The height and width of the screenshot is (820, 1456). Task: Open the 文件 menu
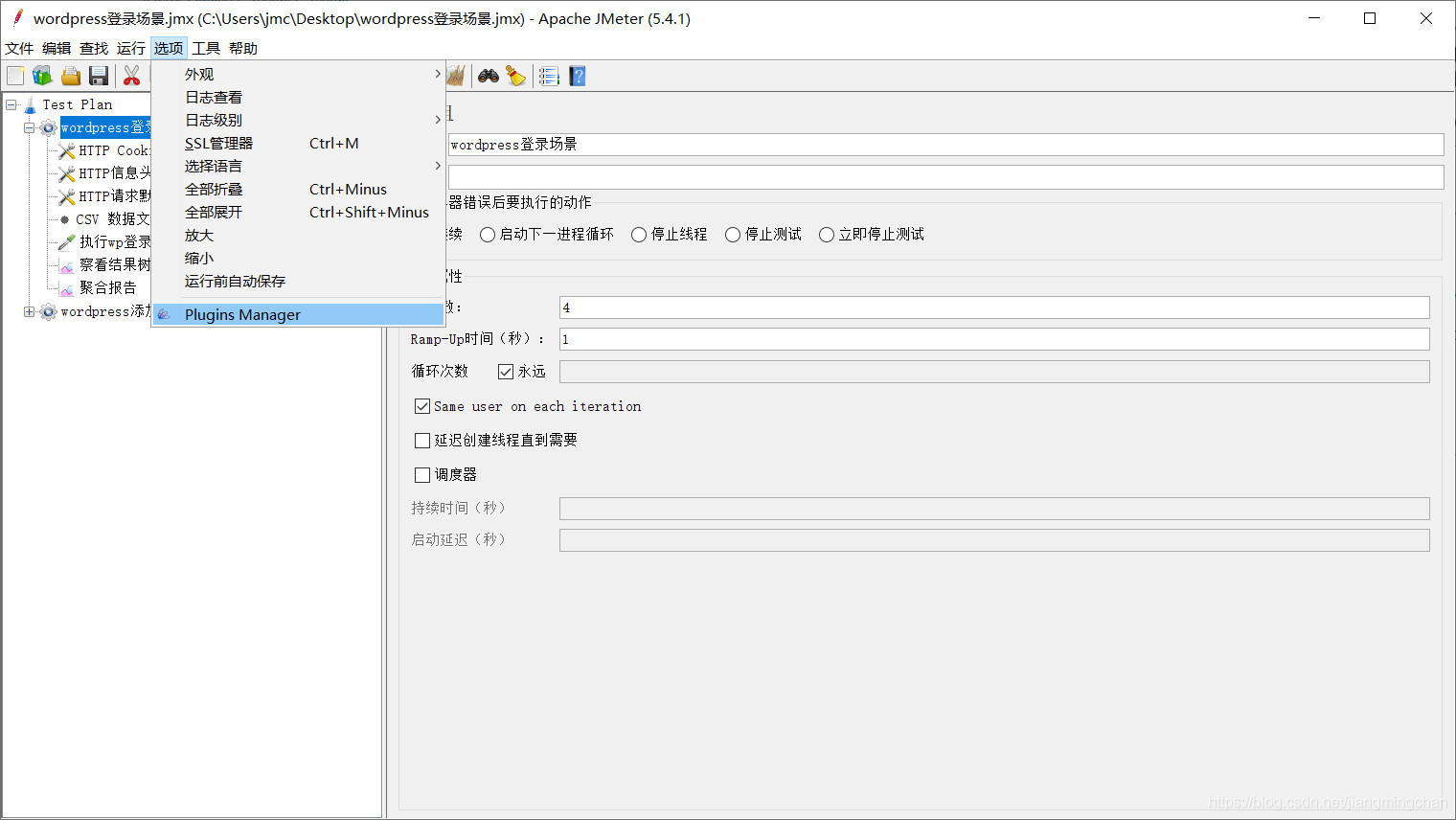click(19, 48)
